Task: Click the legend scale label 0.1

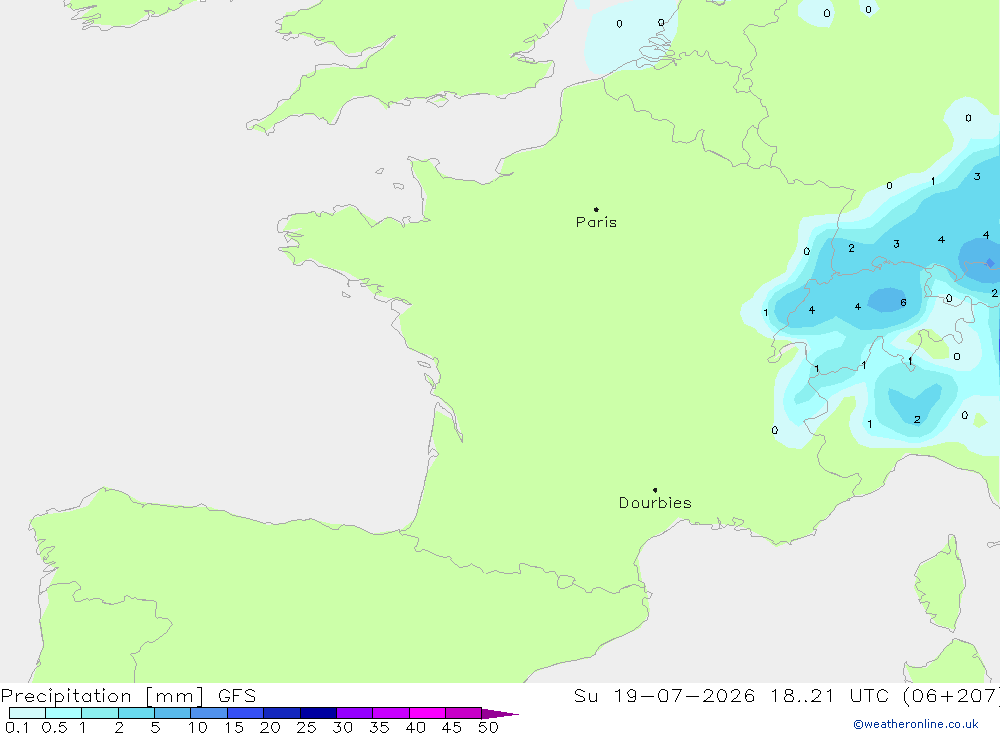Action: [x=17, y=727]
